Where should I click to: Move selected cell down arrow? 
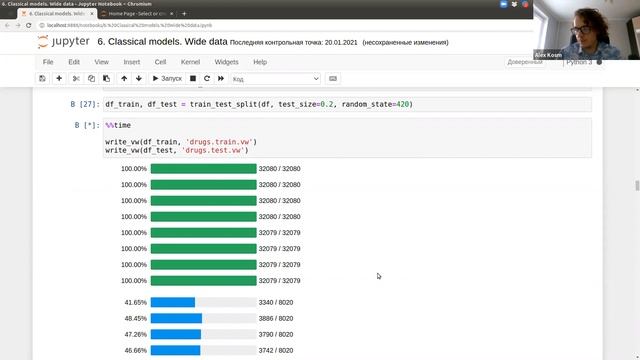(139, 78)
